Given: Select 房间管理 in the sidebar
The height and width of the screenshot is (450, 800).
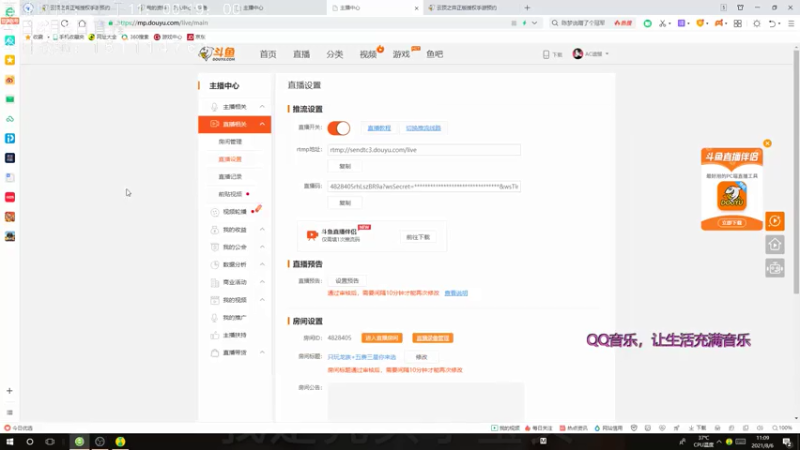Looking at the screenshot, I should pyautogui.click(x=230, y=141).
